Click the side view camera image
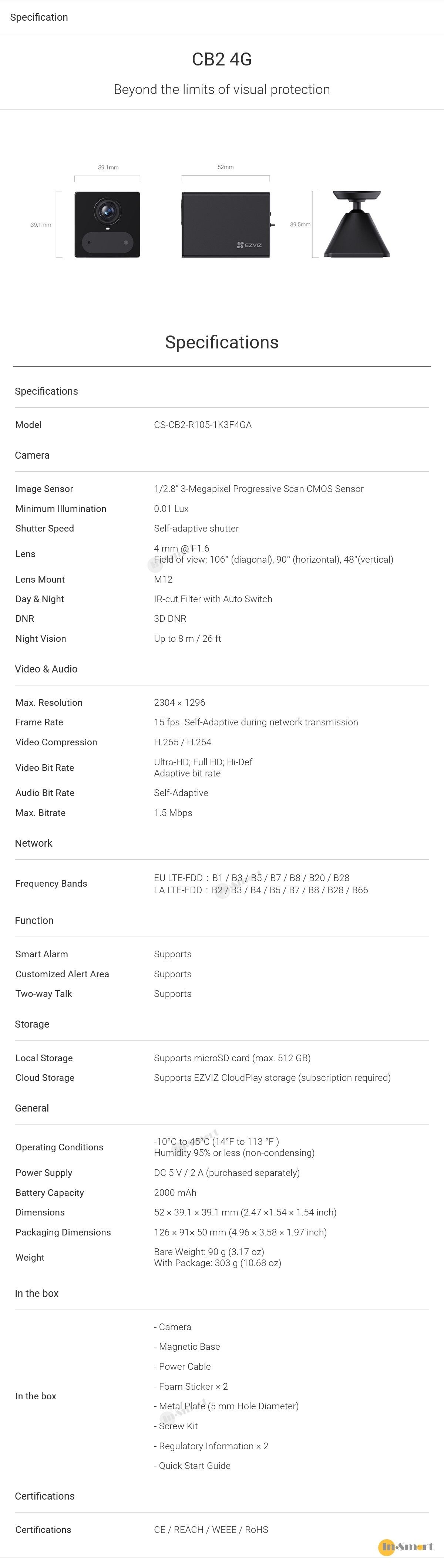This screenshot has height=1568, width=444. point(226,225)
